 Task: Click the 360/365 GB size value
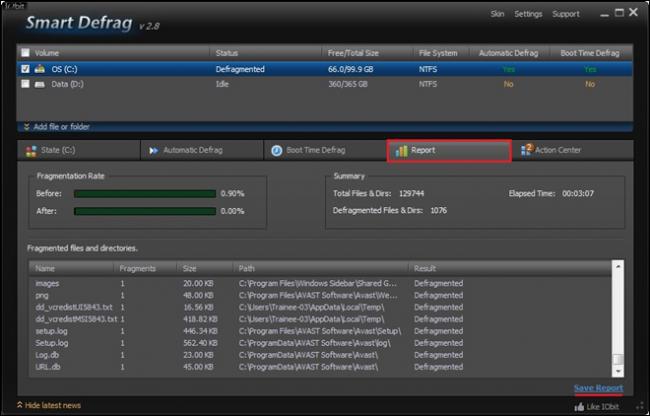tap(348, 84)
